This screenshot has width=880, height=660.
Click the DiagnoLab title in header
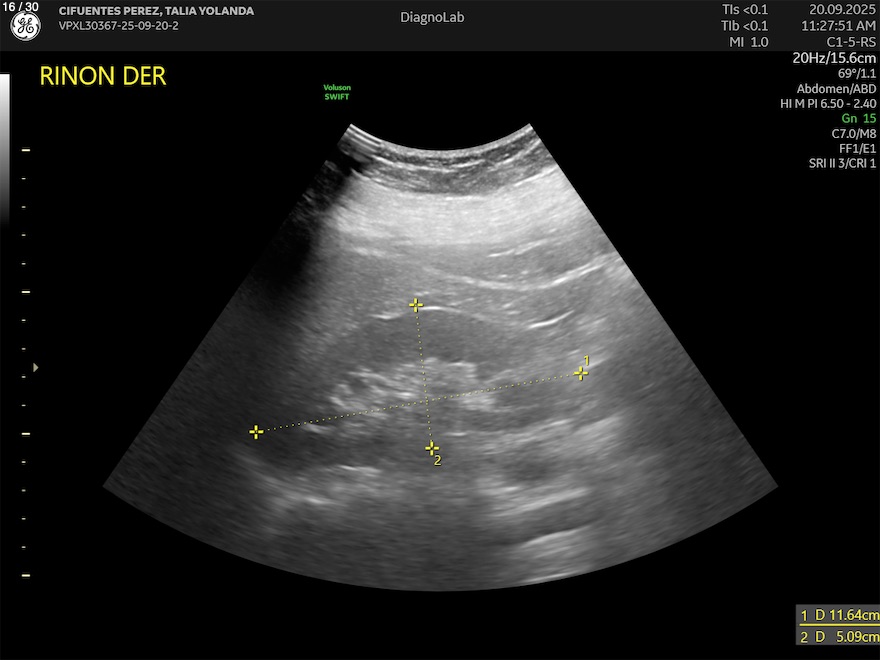432,17
